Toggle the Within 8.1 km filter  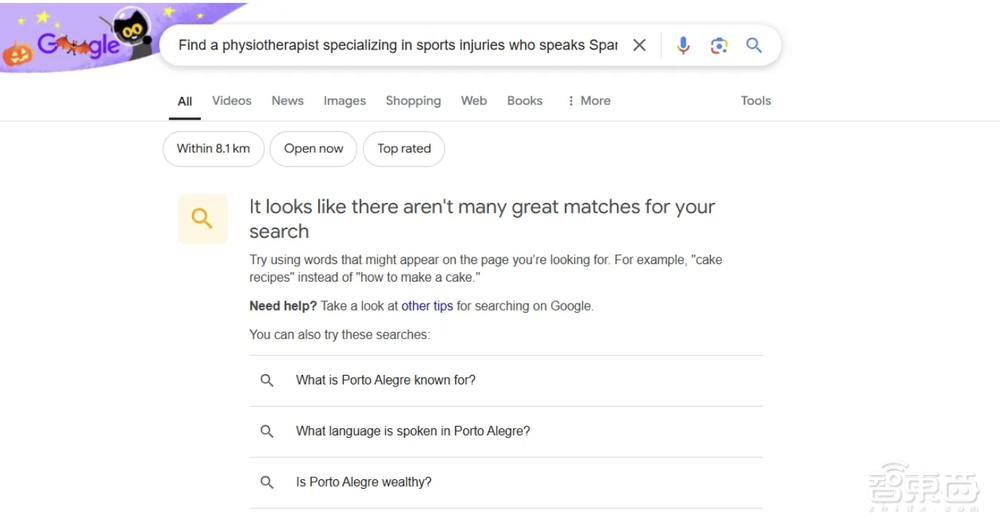213,149
